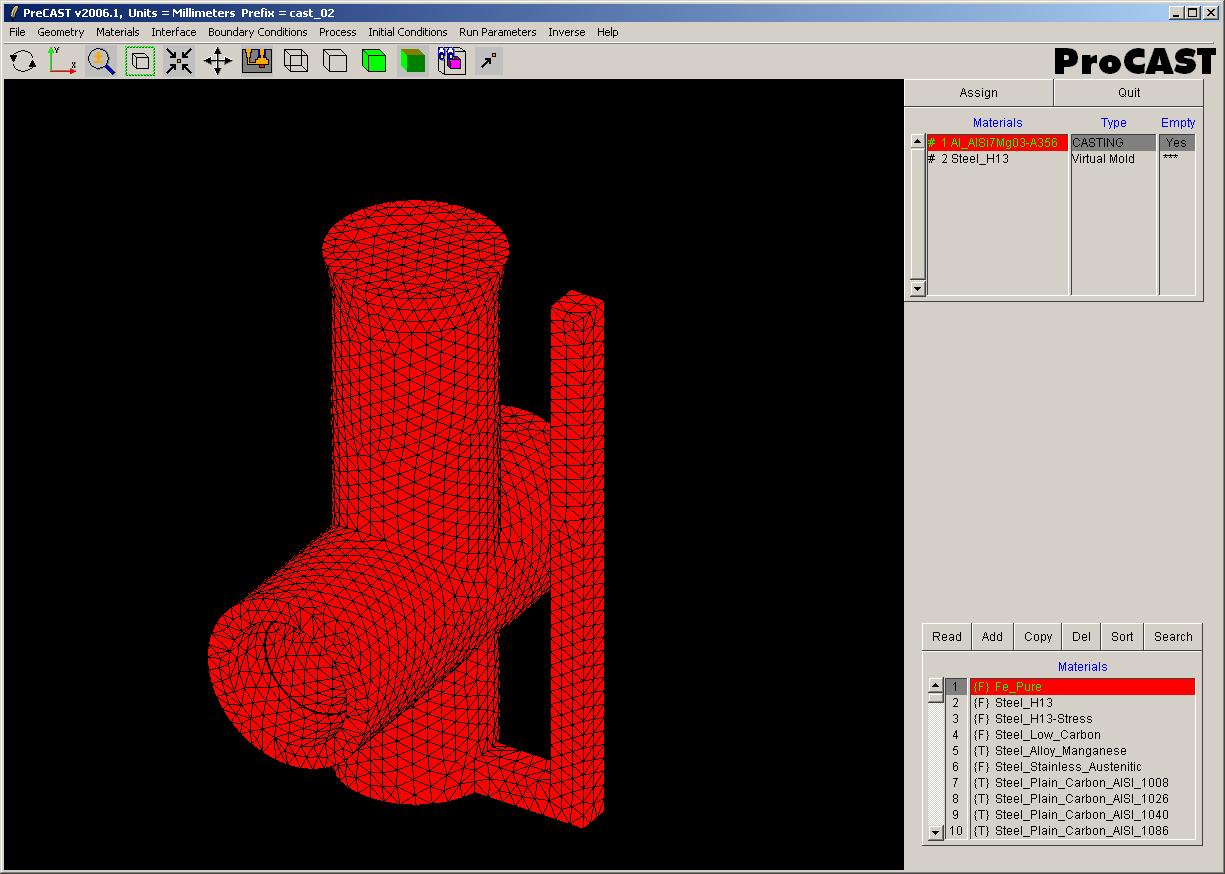Select Steel_Plain_Carbon_AISI_1008 material
Viewport: 1225px width, 874px height.
[1082, 783]
